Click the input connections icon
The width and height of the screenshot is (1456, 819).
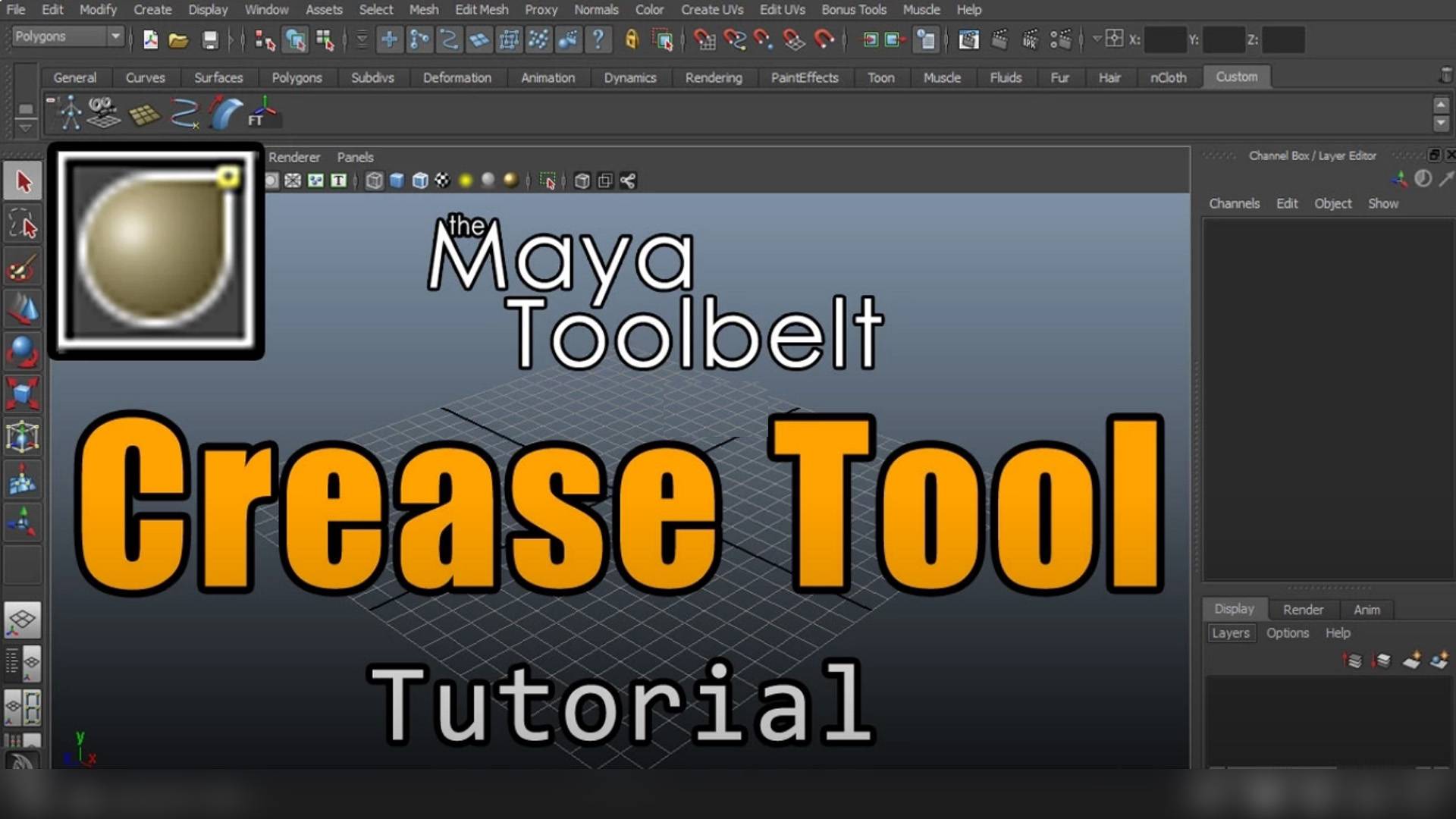click(x=871, y=39)
